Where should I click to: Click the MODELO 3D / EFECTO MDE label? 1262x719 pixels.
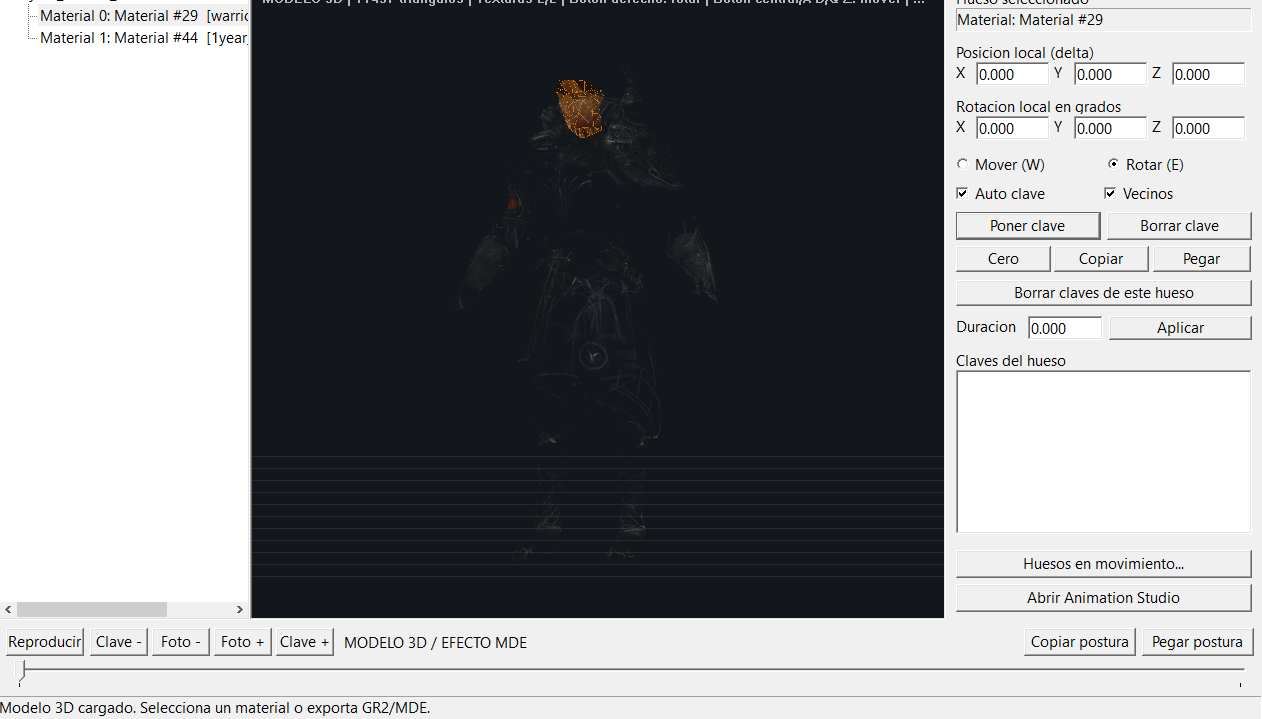coord(435,642)
